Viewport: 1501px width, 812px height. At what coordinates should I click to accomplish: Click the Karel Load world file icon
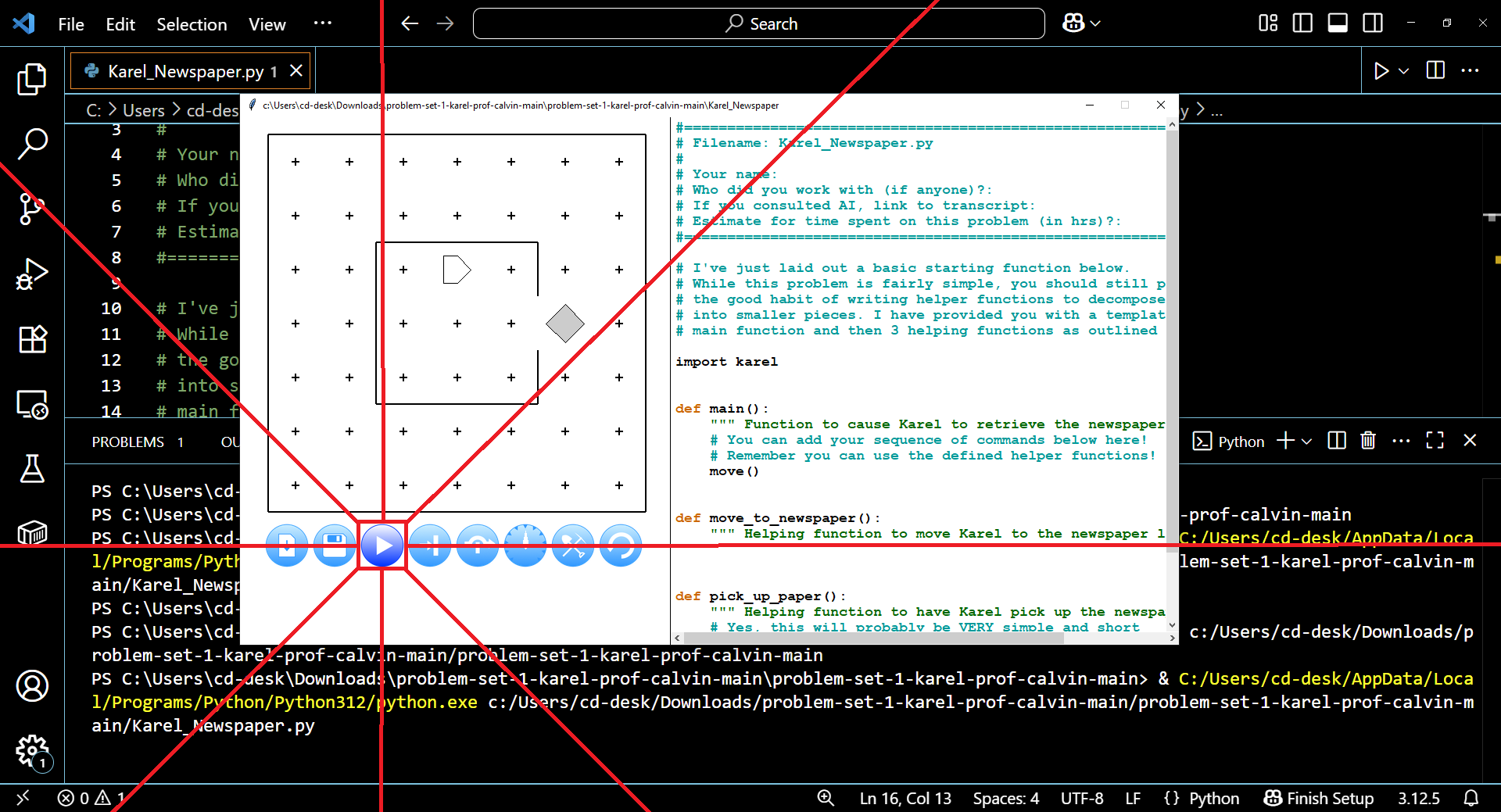pos(287,546)
